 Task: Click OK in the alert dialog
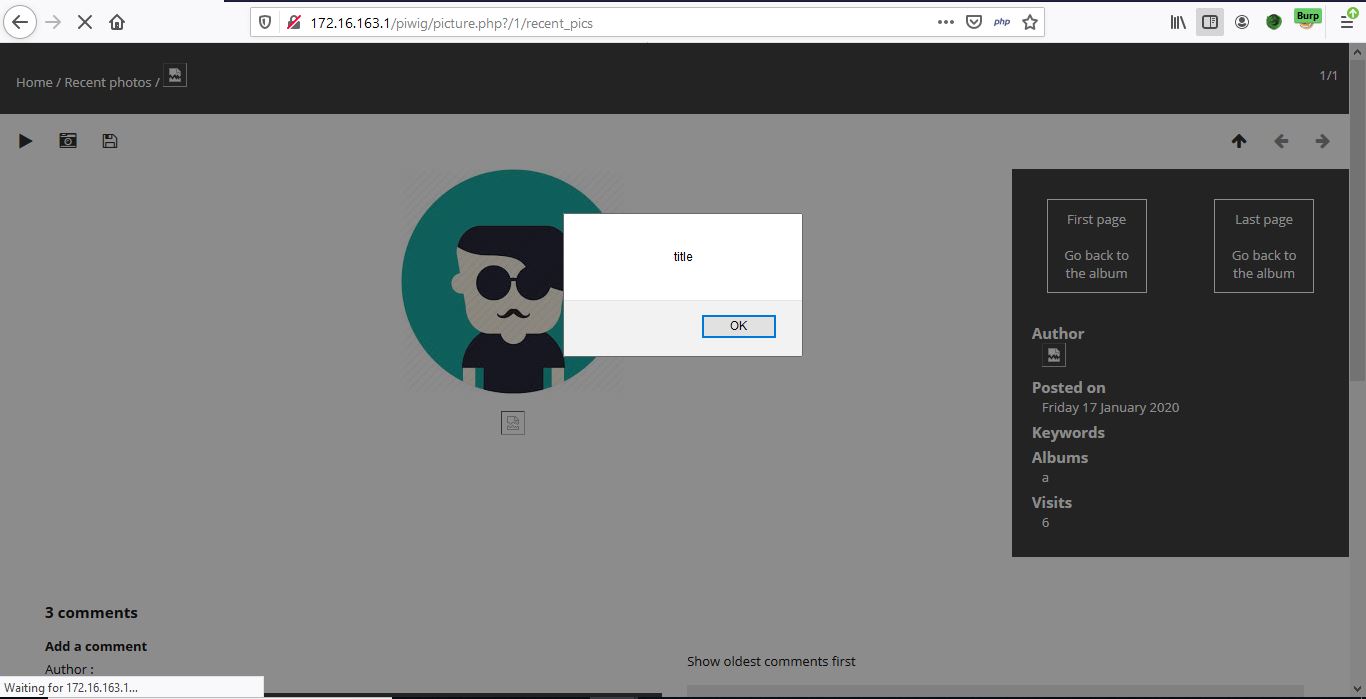738,326
